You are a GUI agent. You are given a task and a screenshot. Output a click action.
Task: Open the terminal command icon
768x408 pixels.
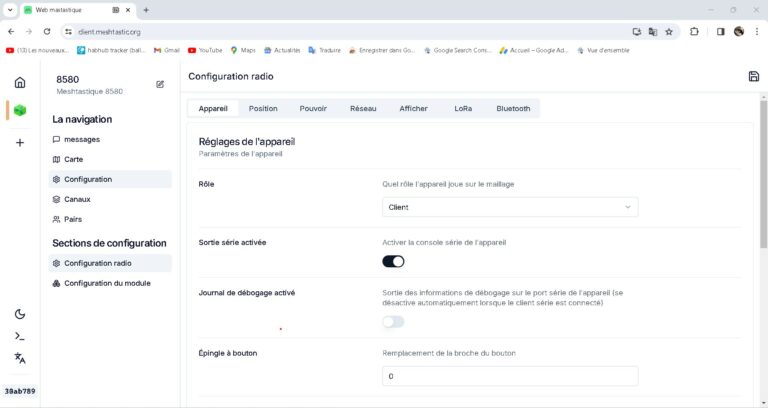click(20, 336)
